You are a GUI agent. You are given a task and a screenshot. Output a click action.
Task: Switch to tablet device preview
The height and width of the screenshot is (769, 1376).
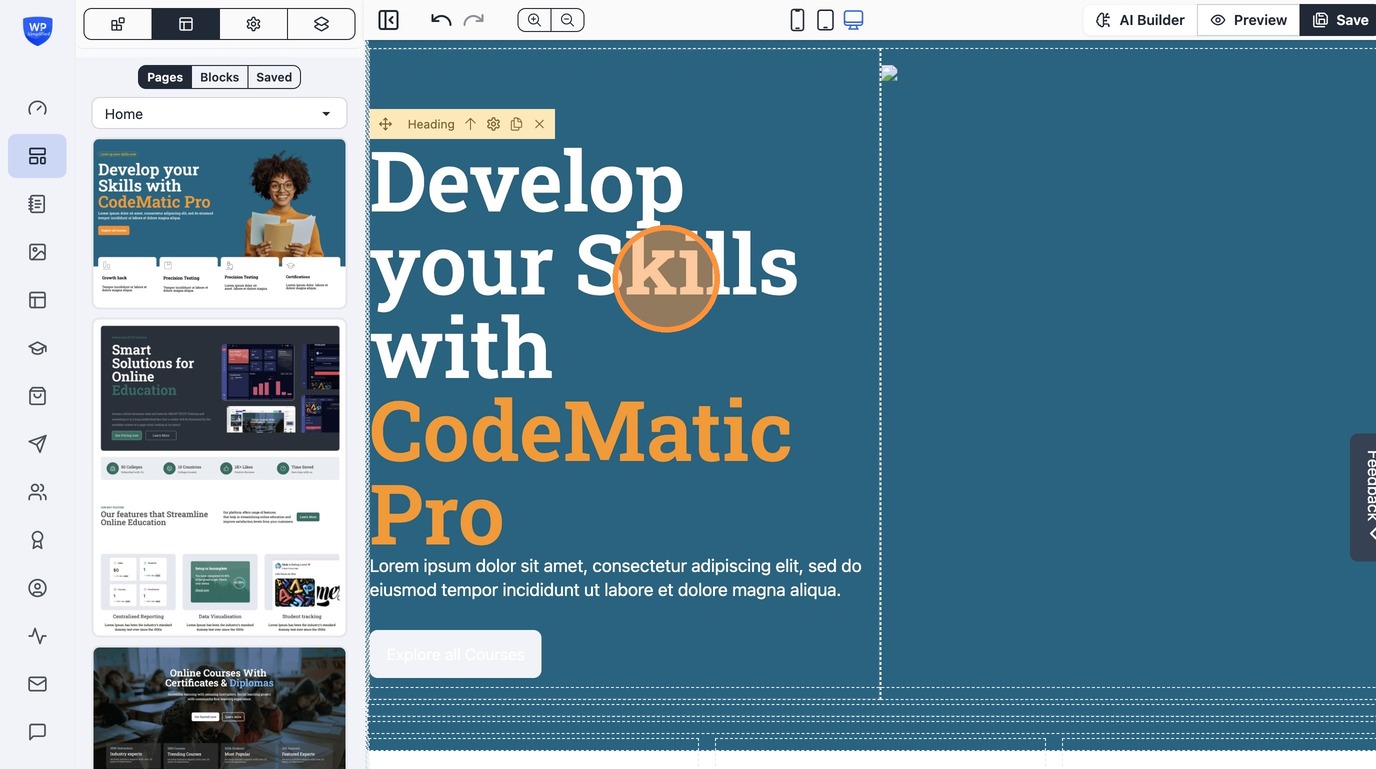pyautogui.click(x=825, y=20)
